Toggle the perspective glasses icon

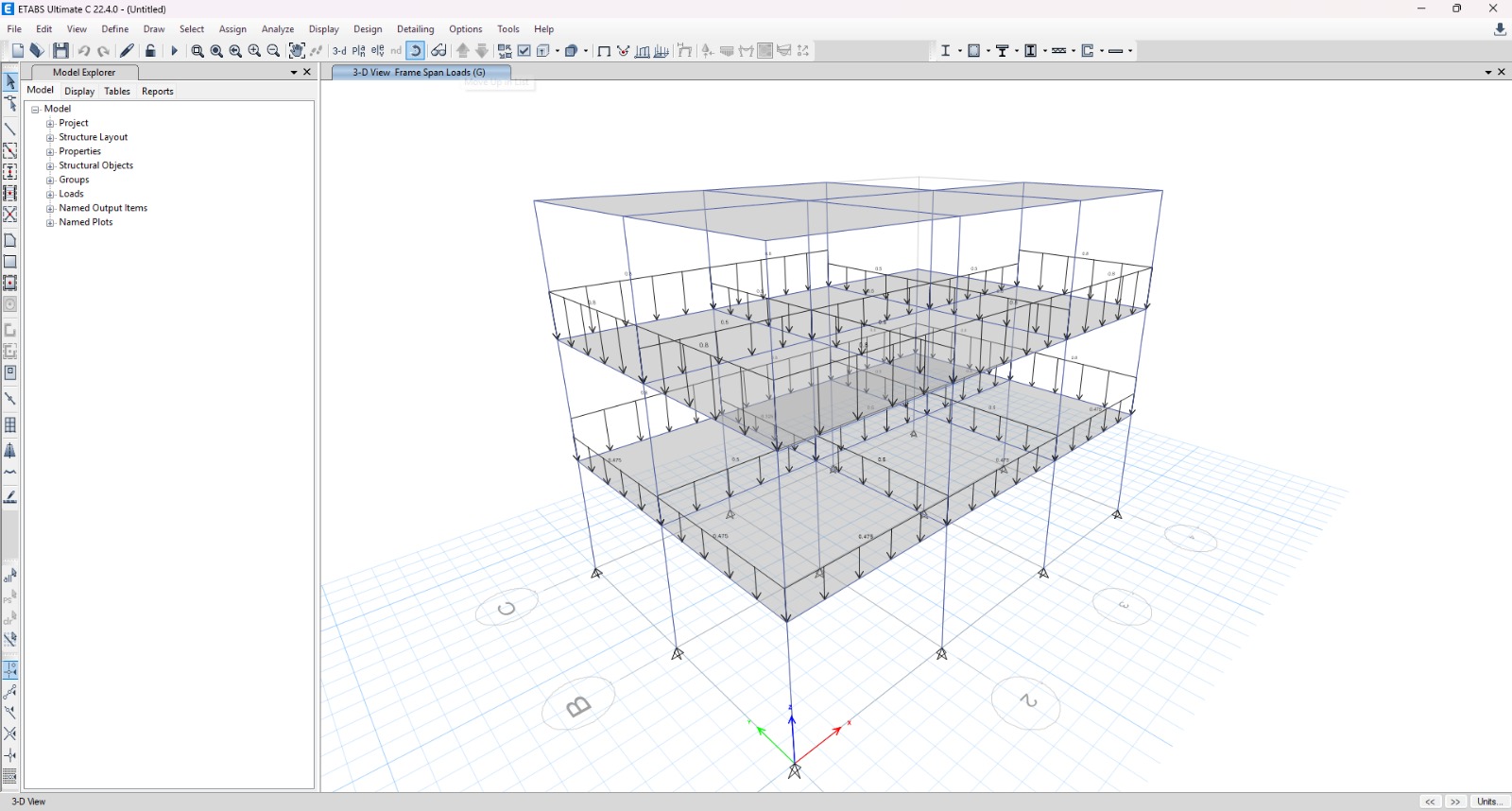point(438,51)
